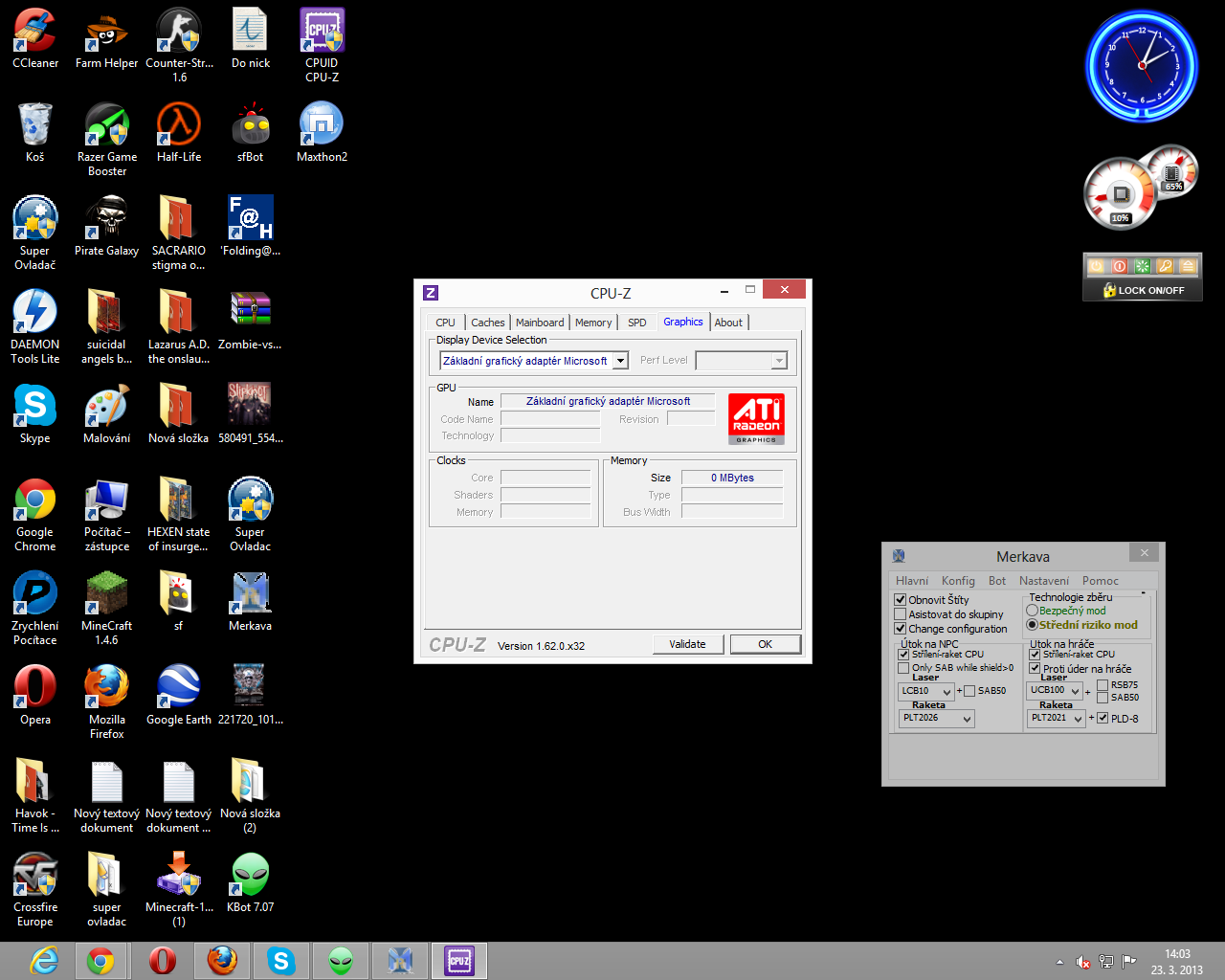The width and height of the screenshot is (1225, 980).
Task: Click the key icon in the lock gadget
Action: click(x=1165, y=266)
